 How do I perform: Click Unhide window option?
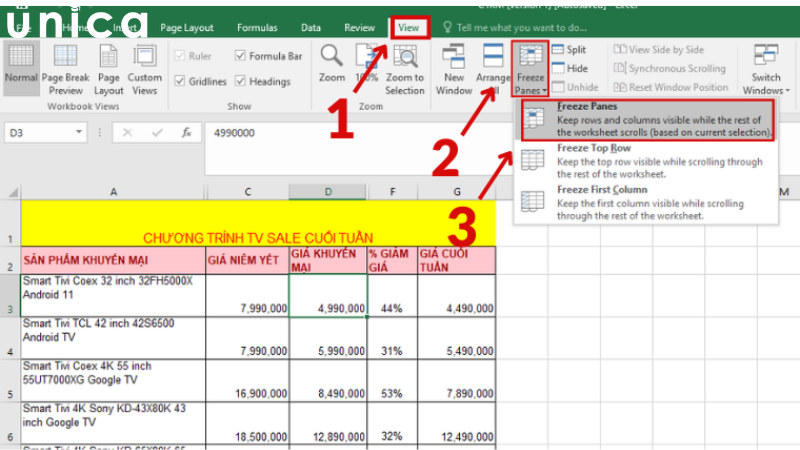click(575, 87)
